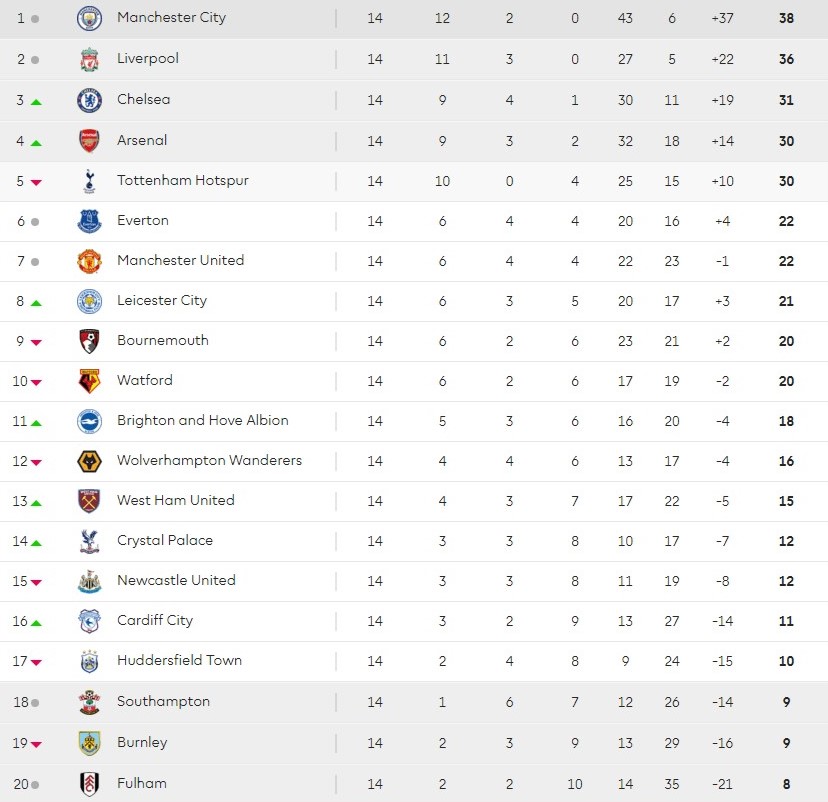Viewport: 828px width, 802px height.
Task: Click the Watford club badge
Action: (x=90, y=381)
